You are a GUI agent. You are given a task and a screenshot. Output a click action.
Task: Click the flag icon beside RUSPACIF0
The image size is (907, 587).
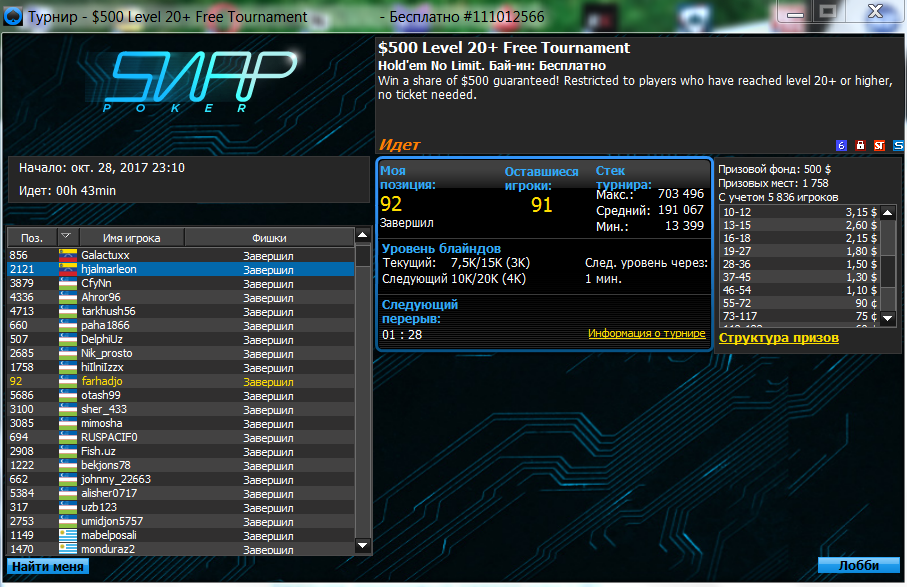click(68, 437)
